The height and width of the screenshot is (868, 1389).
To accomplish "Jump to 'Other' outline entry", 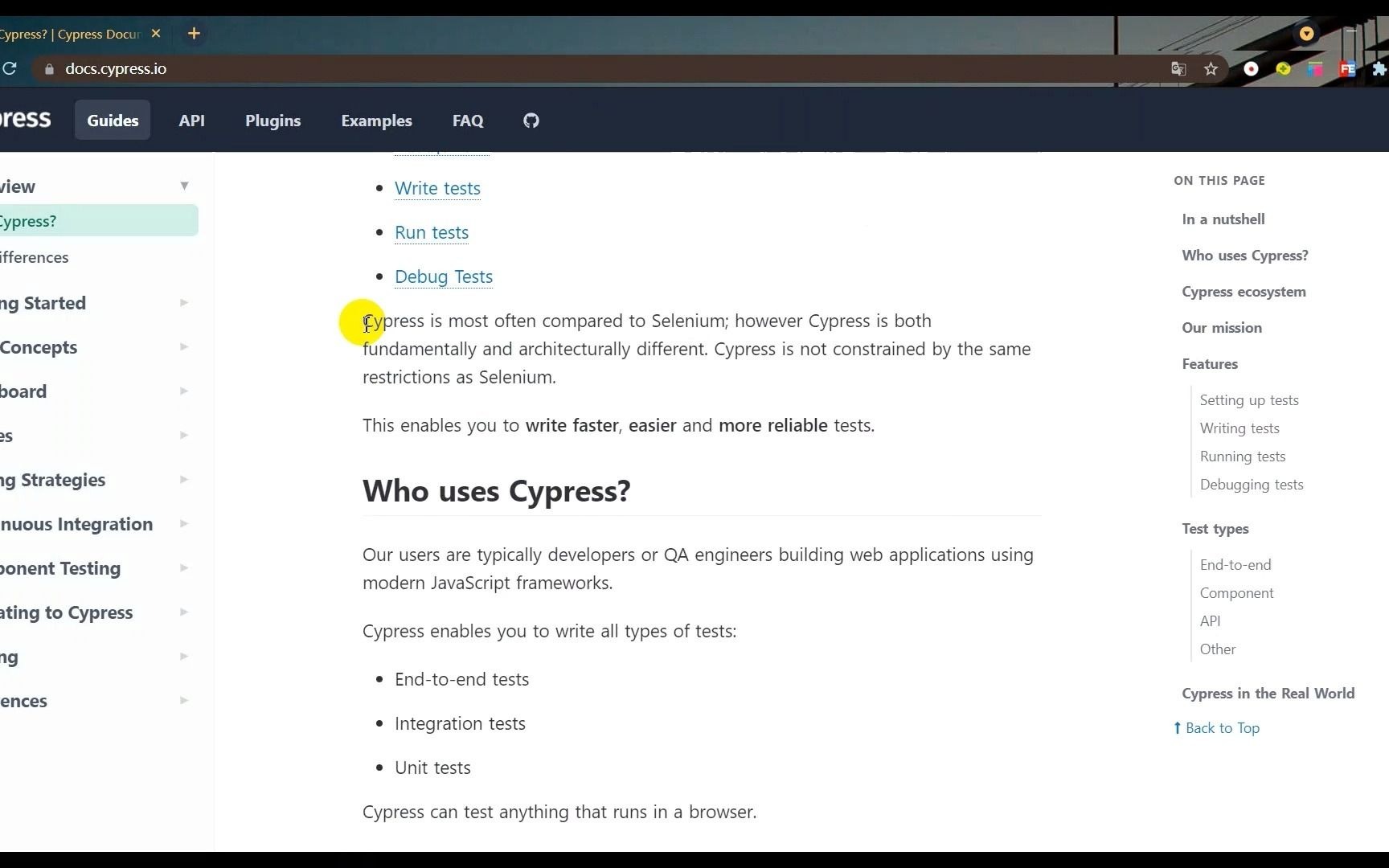I will coord(1218,649).
